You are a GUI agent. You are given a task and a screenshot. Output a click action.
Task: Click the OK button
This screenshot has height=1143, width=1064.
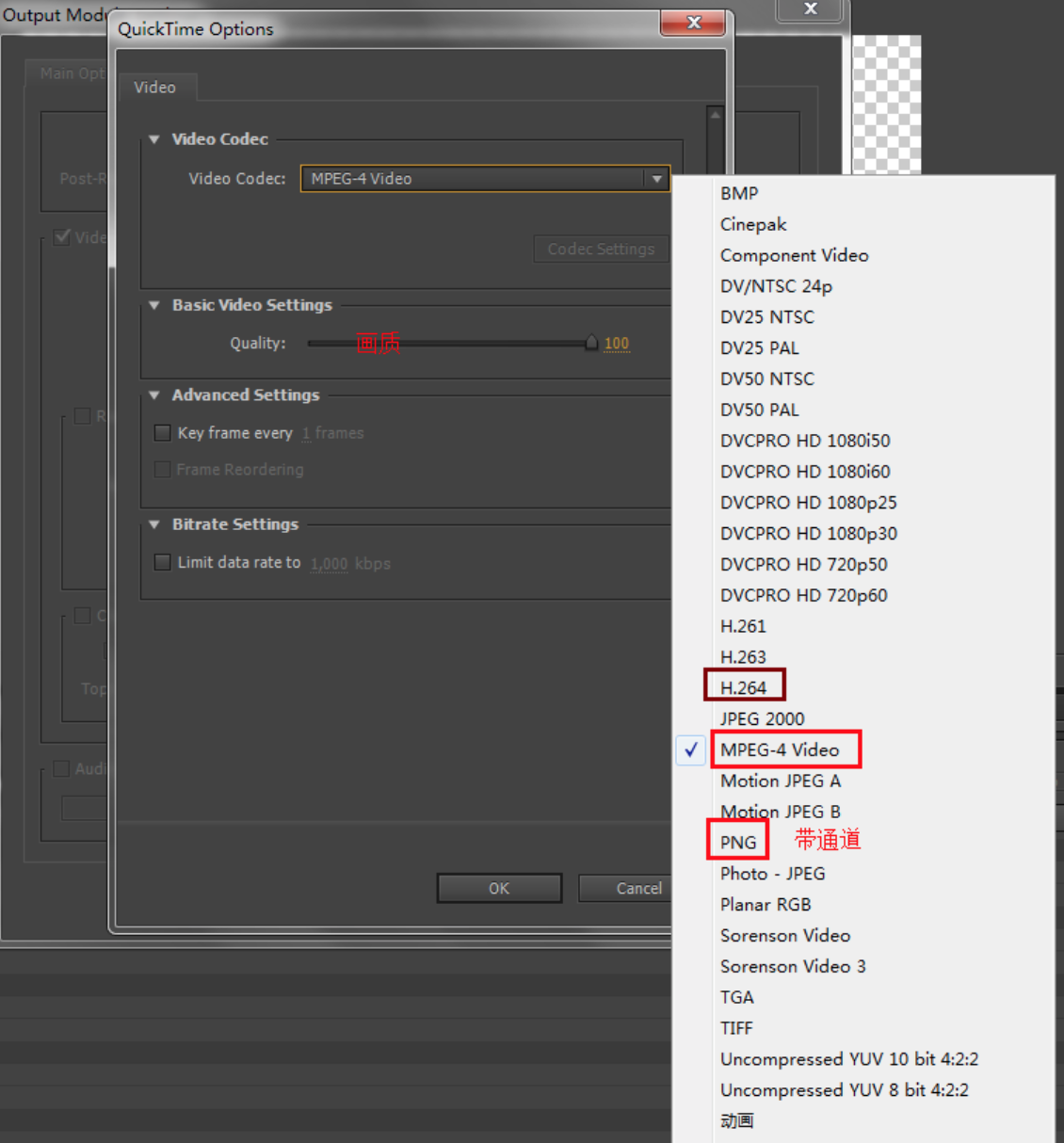point(499,888)
